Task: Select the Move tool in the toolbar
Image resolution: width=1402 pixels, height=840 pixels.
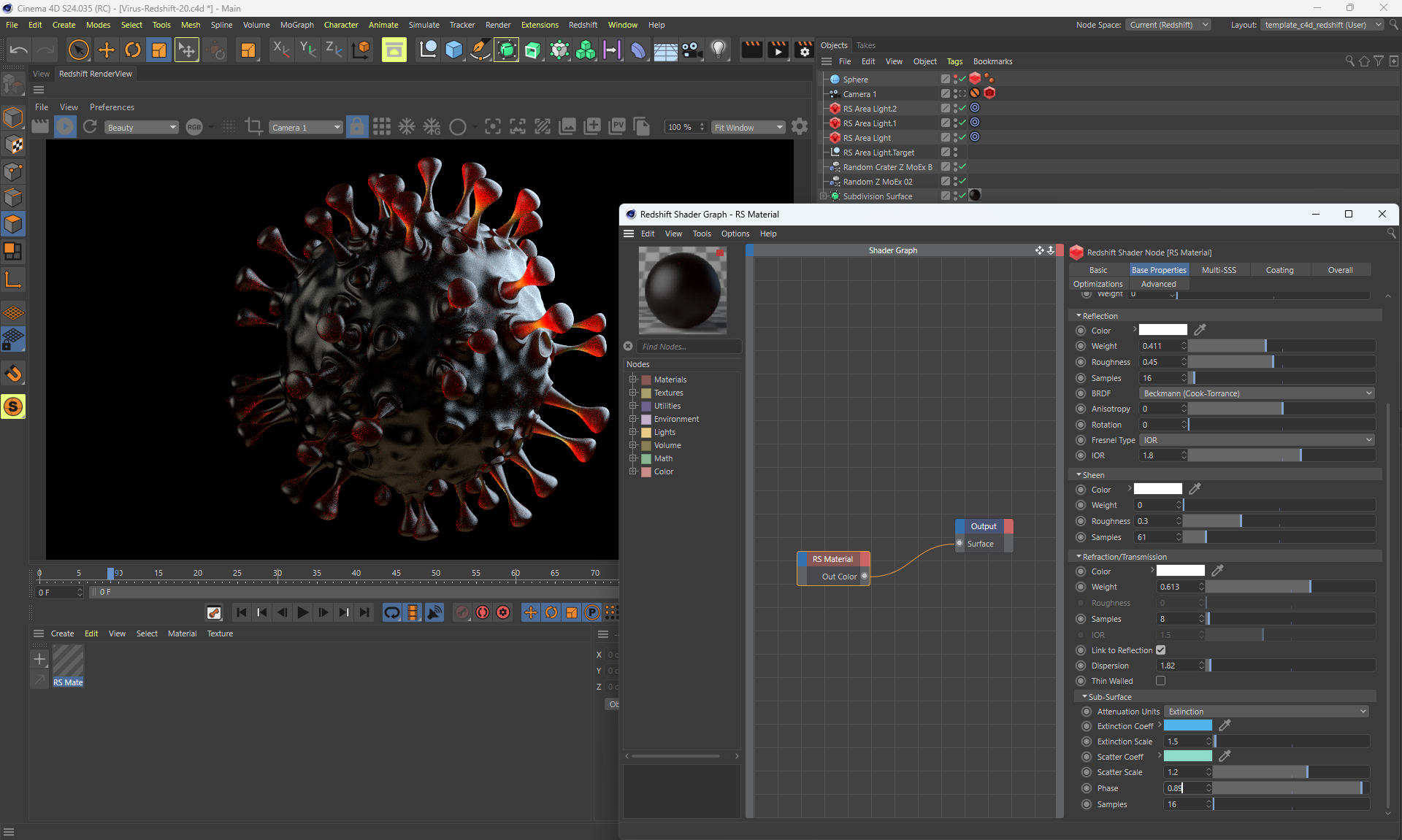Action: tap(107, 50)
